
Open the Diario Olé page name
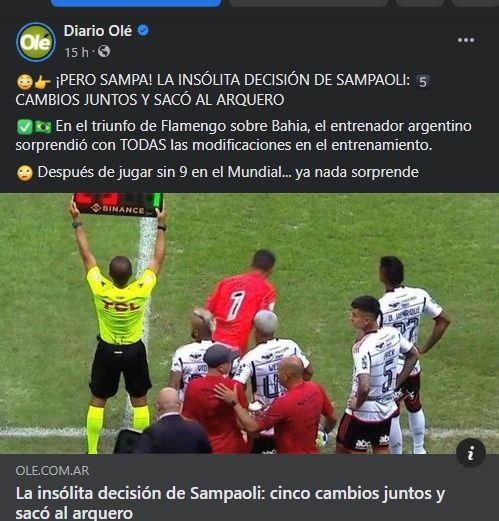point(98,31)
